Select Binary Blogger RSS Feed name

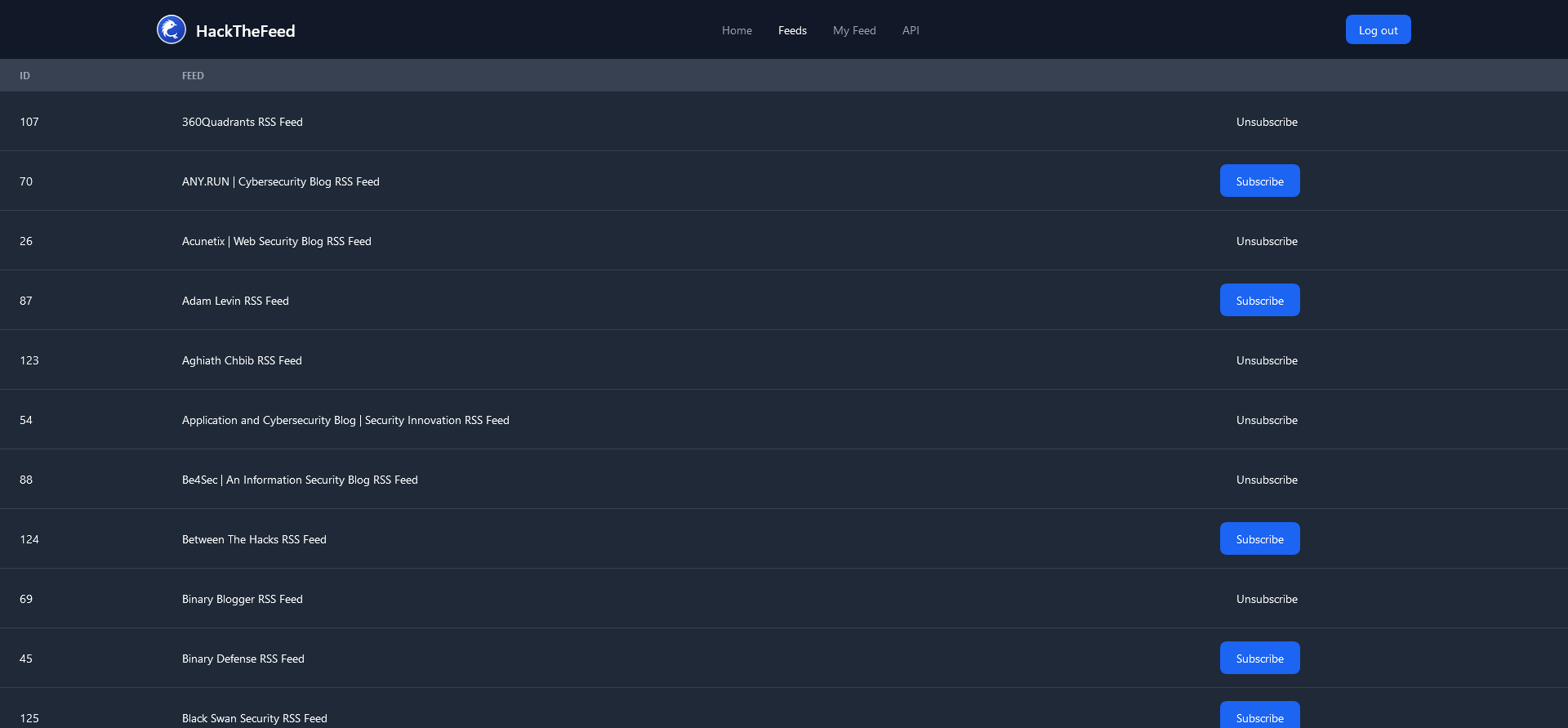click(x=242, y=599)
